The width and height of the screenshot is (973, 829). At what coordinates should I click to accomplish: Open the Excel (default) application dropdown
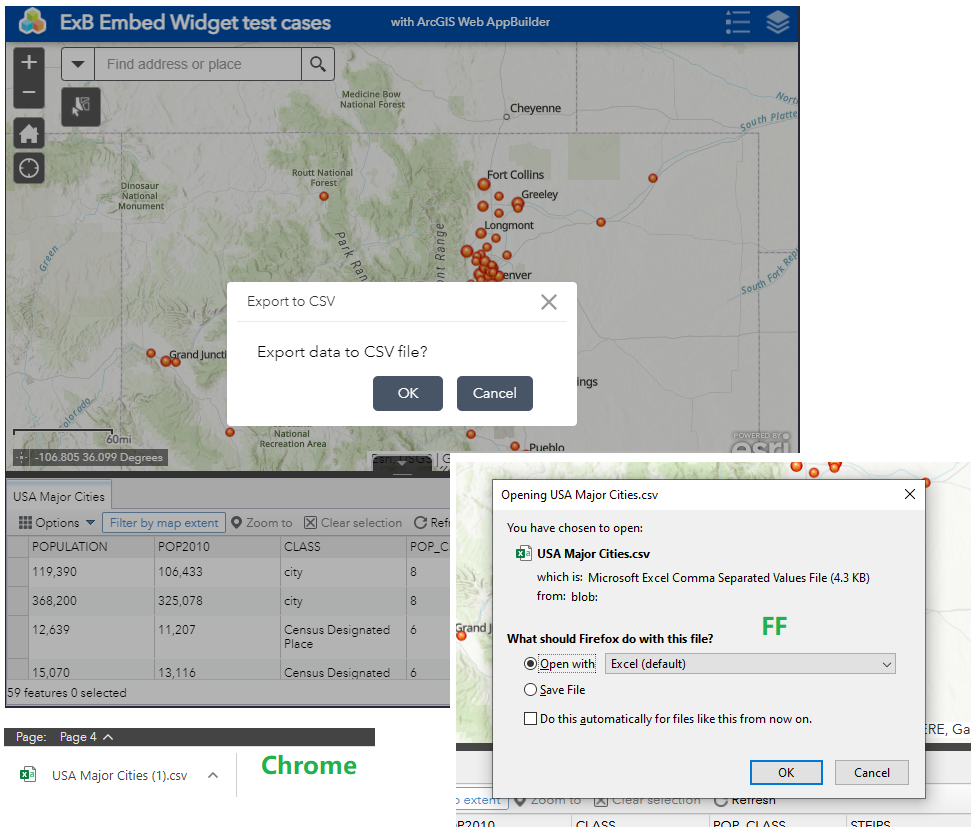click(750, 663)
